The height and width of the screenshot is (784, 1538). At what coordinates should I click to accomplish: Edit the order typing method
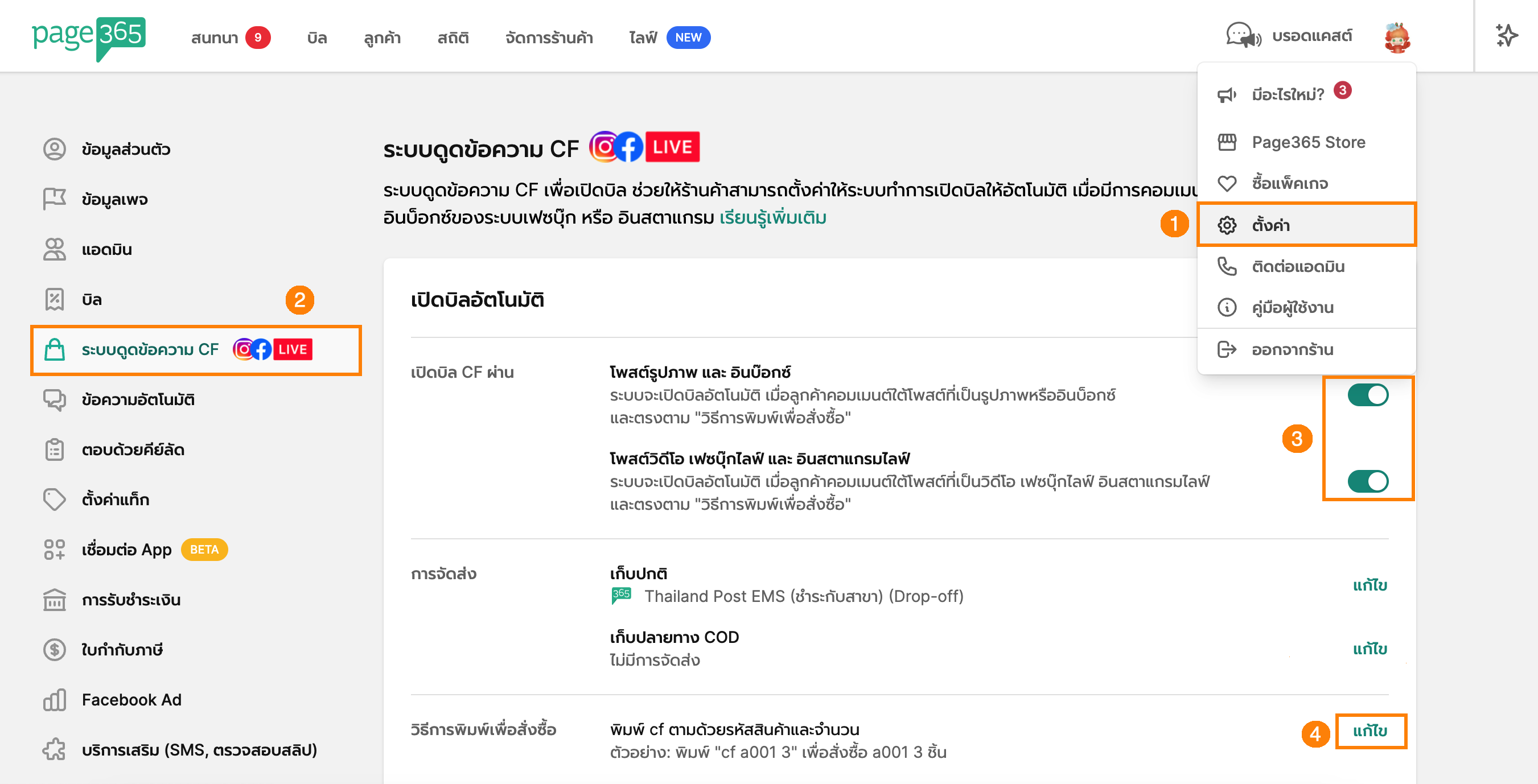point(1370,731)
